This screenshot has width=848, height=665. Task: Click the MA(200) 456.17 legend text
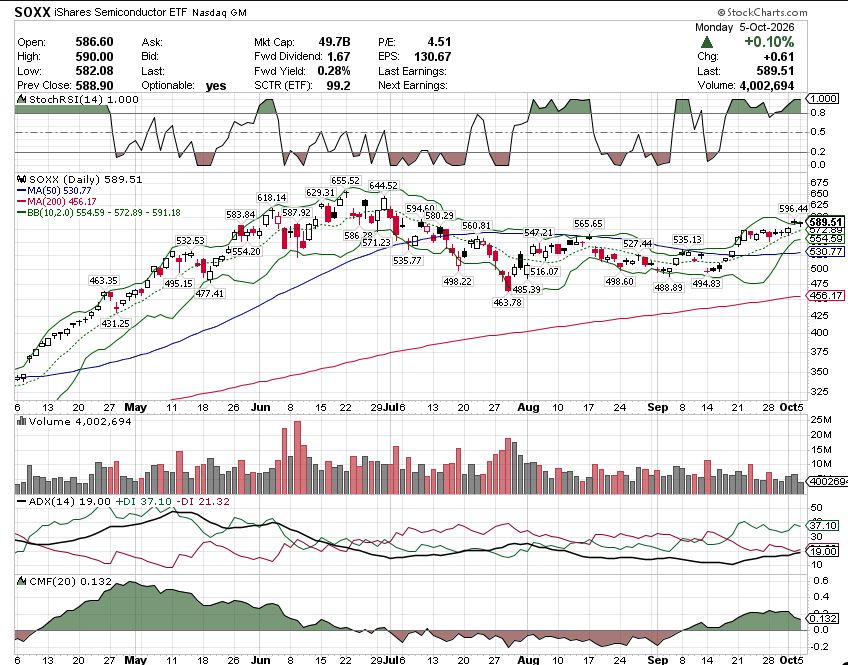tap(62, 202)
